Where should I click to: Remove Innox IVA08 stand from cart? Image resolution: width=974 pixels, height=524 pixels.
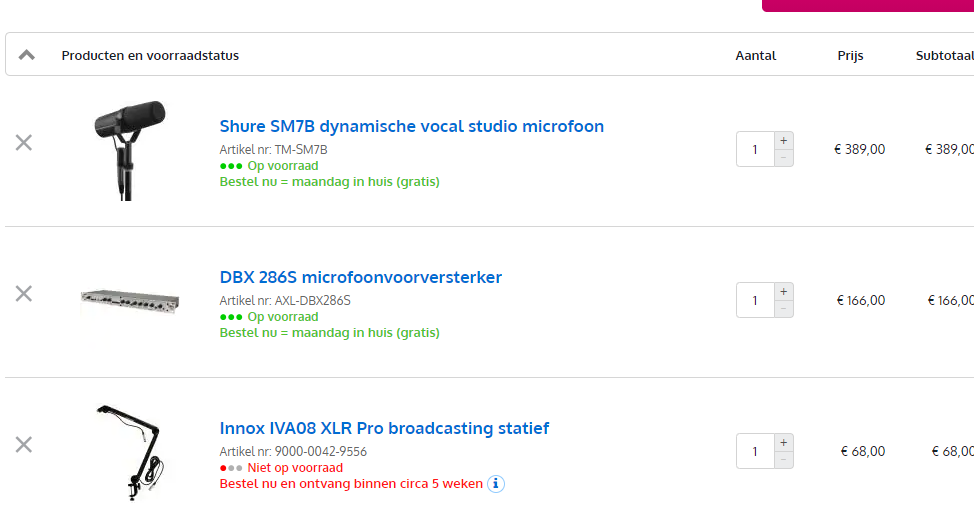point(24,444)
